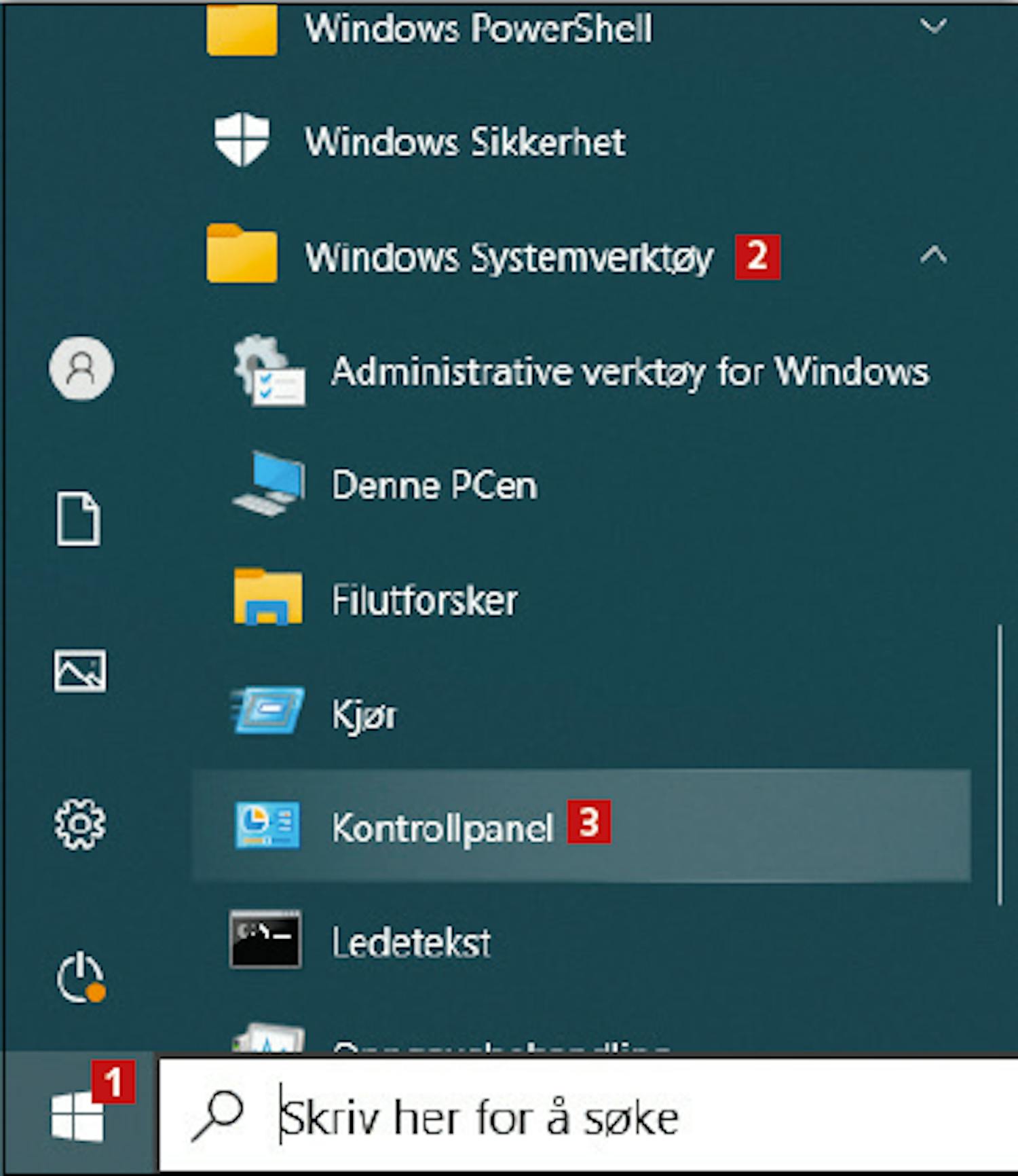Open Denne PCen entry
Viewport: 1018px width, 1176px height.
tap(434, 485)
